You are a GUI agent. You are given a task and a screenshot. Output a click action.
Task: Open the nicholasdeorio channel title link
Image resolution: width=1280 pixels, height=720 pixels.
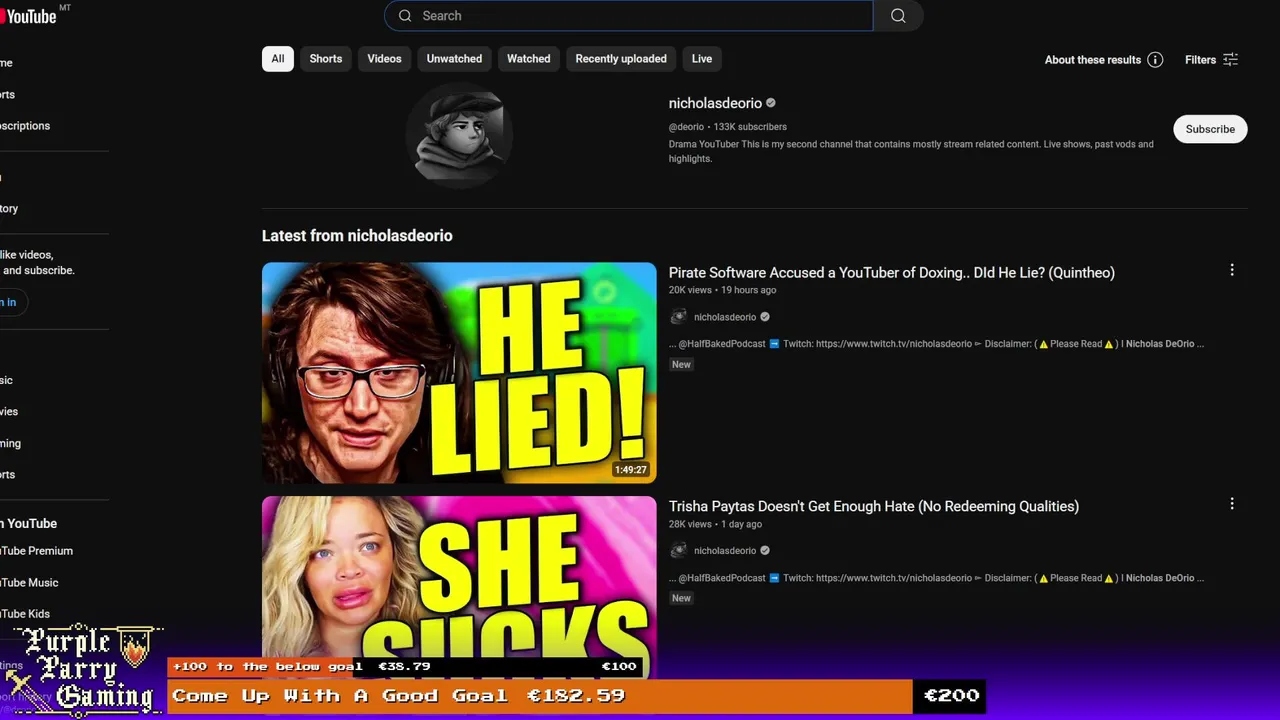(715, 103)
